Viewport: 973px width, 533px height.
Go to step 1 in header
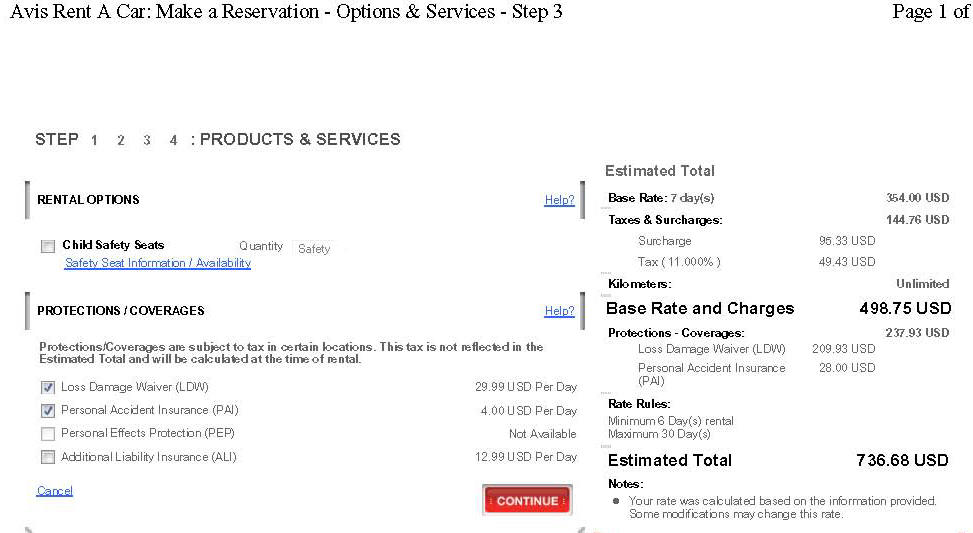coord(94,140)
